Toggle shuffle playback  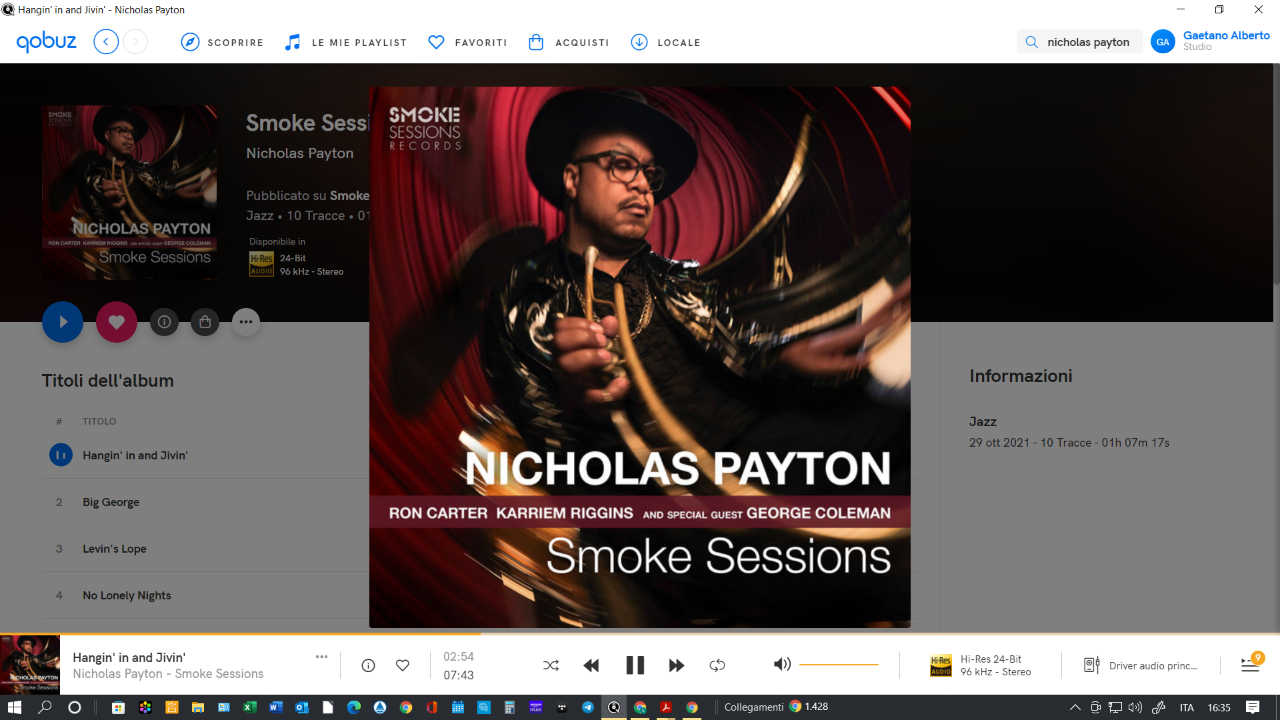(x=551, y=665)
